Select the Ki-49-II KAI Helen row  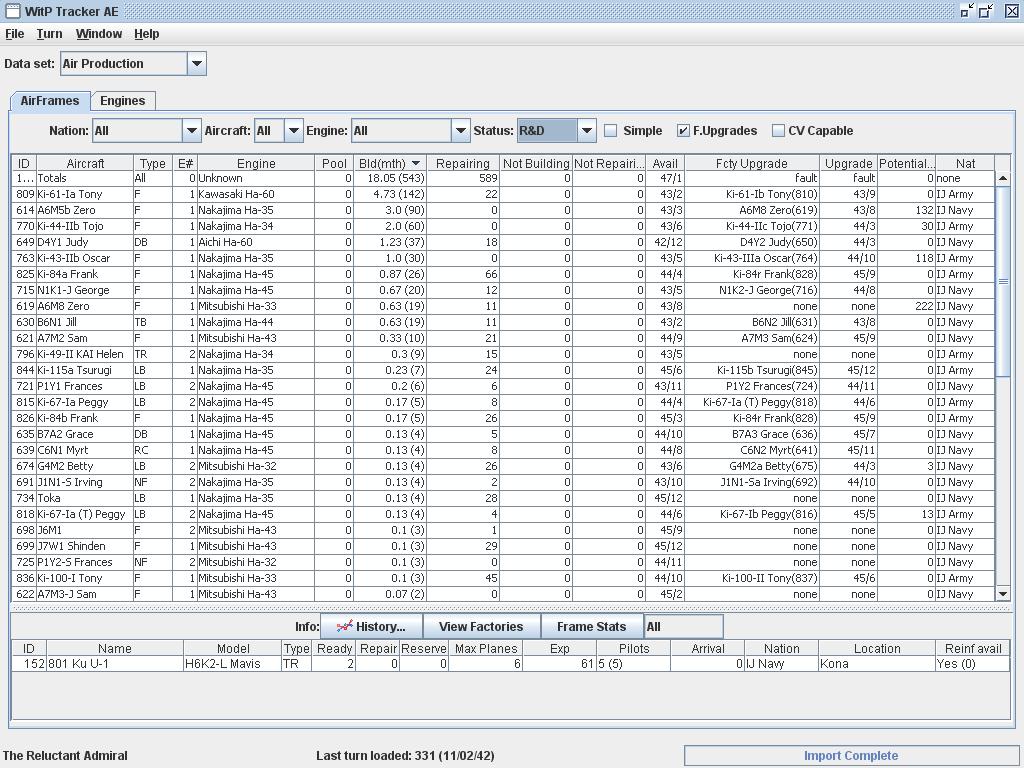[503, 354]
